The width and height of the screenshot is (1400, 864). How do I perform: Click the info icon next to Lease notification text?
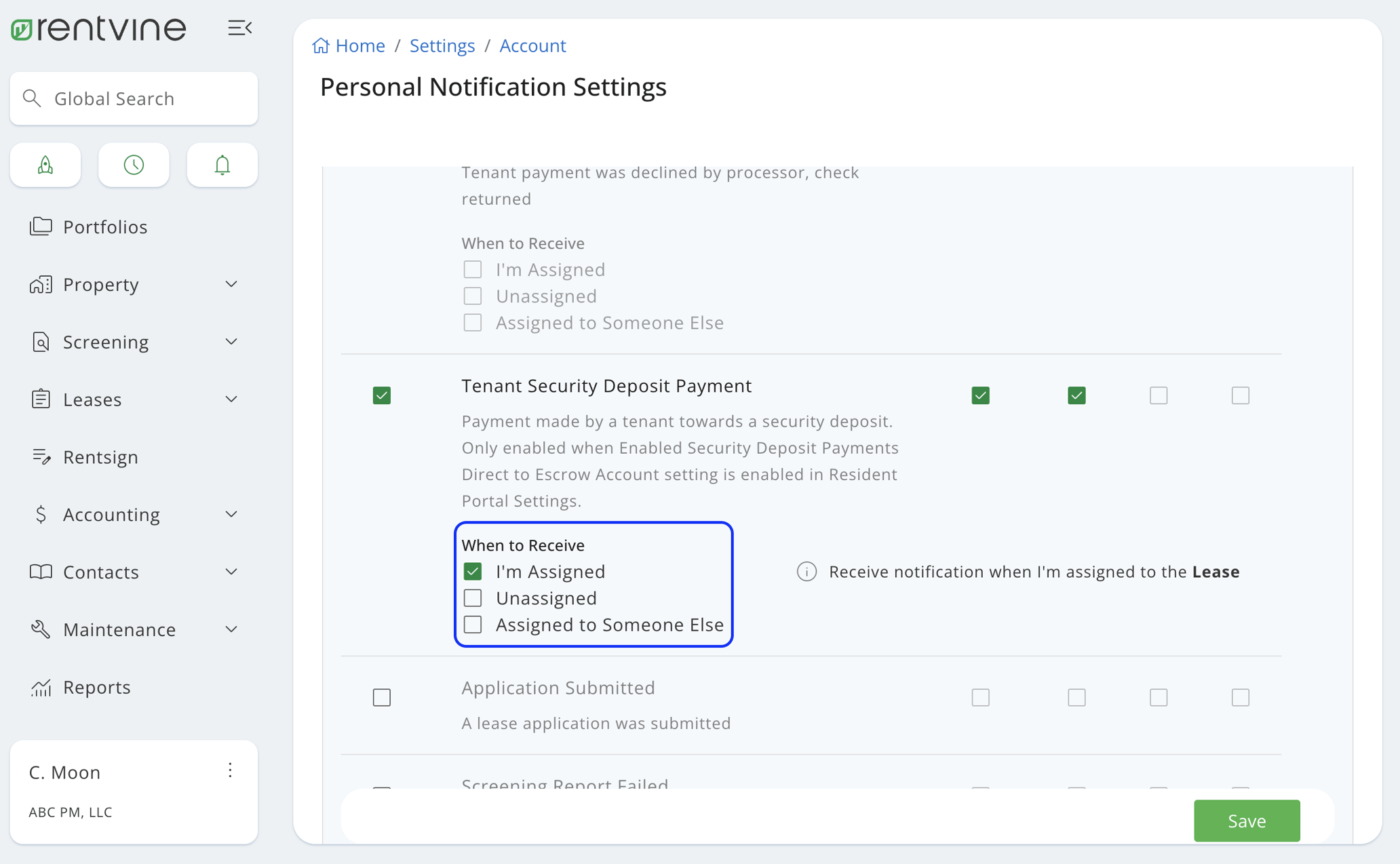click(806, 572)
